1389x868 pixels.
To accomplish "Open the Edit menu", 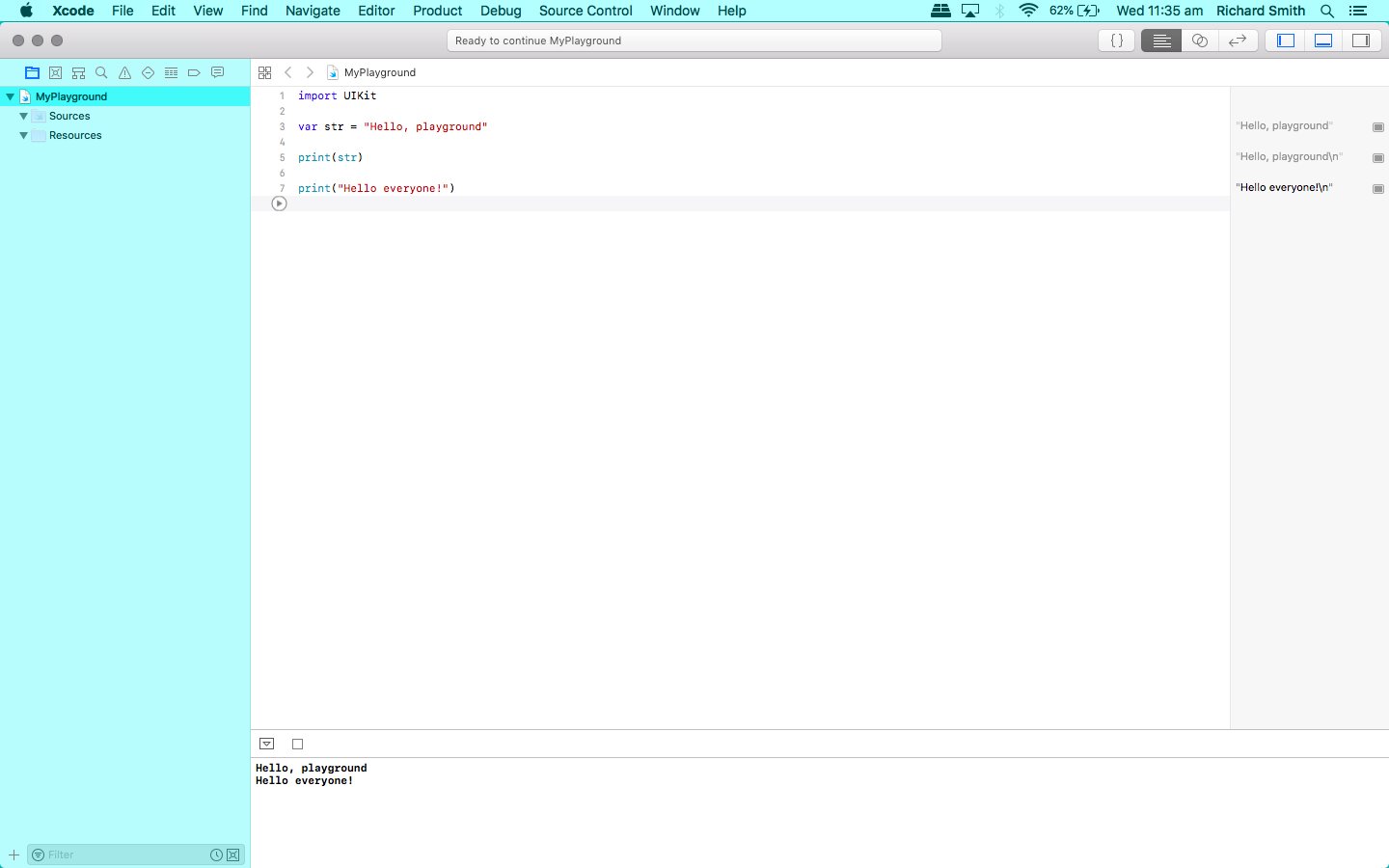I will 163,11.
